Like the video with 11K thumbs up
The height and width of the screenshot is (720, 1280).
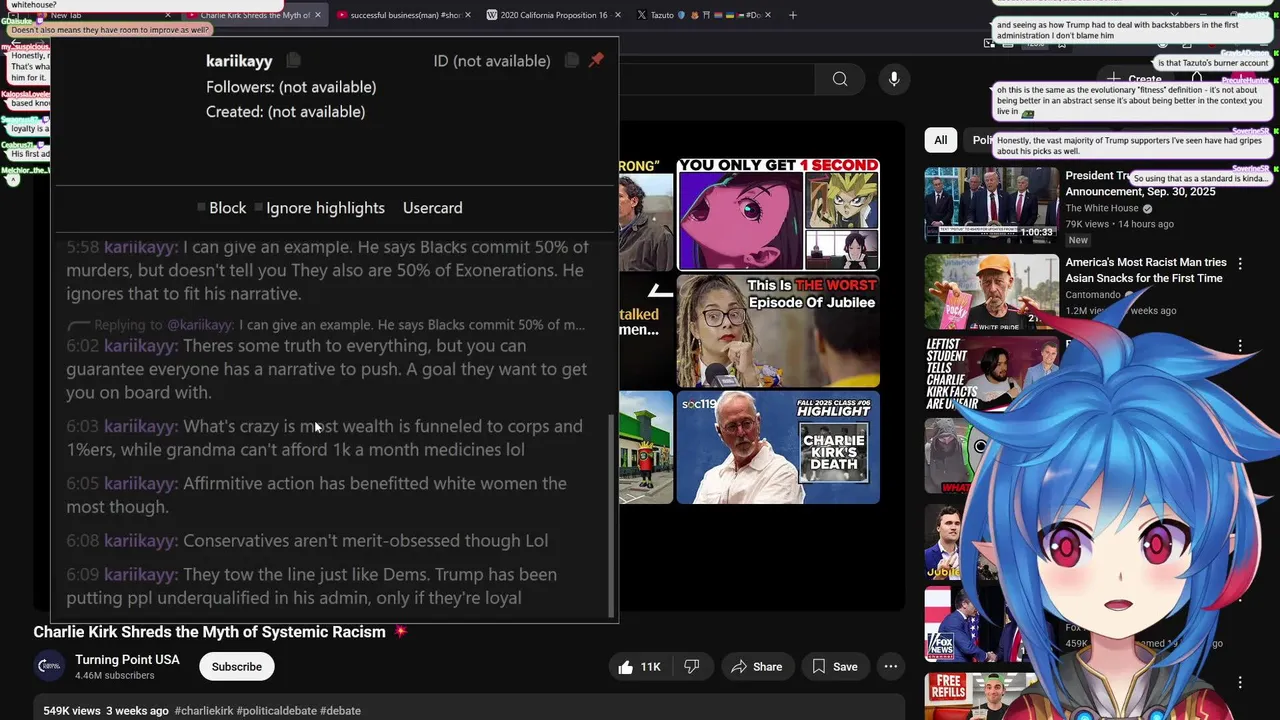tap(639, 667)
